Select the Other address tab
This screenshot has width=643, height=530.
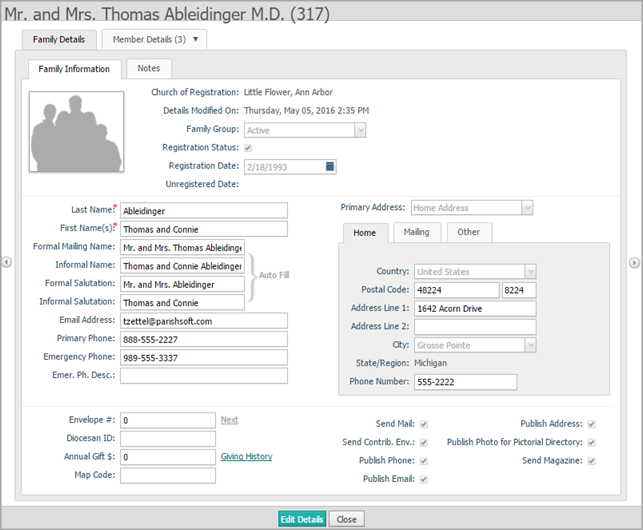pyautogui.click(x=469, y=232)
